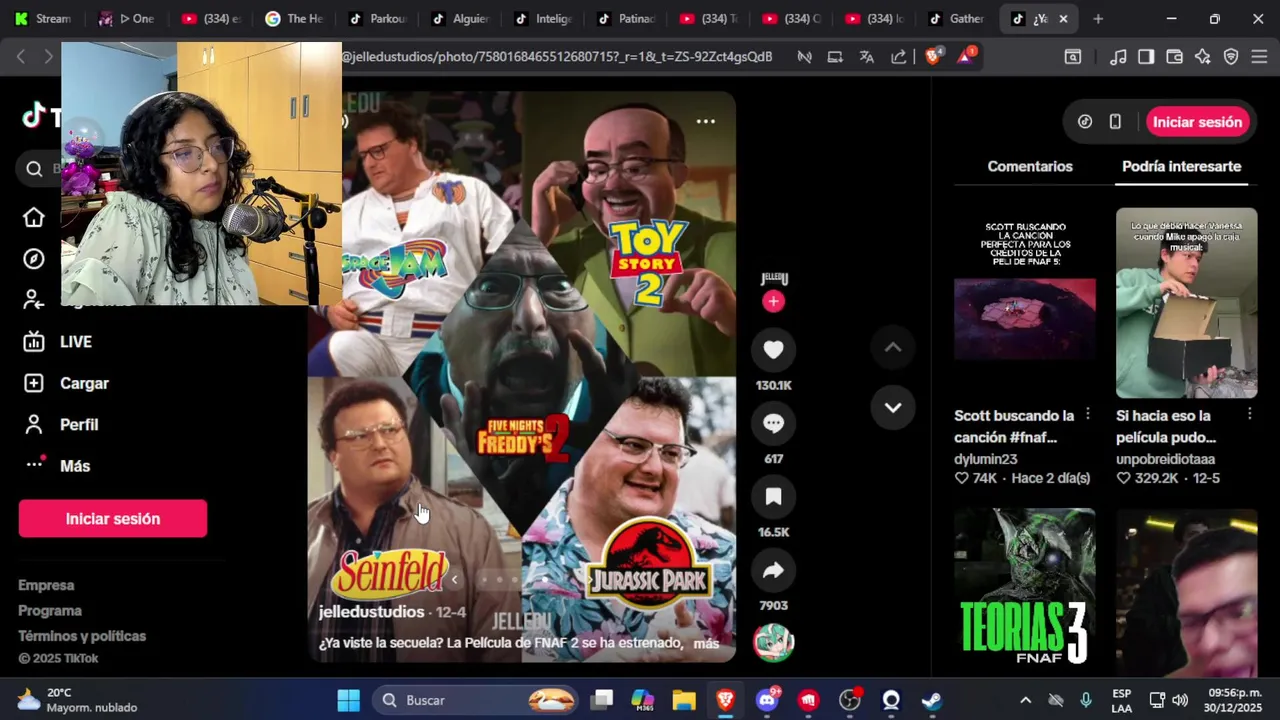Expand the caption with the más link
1280x720 pixels.
tap(706, 643)
